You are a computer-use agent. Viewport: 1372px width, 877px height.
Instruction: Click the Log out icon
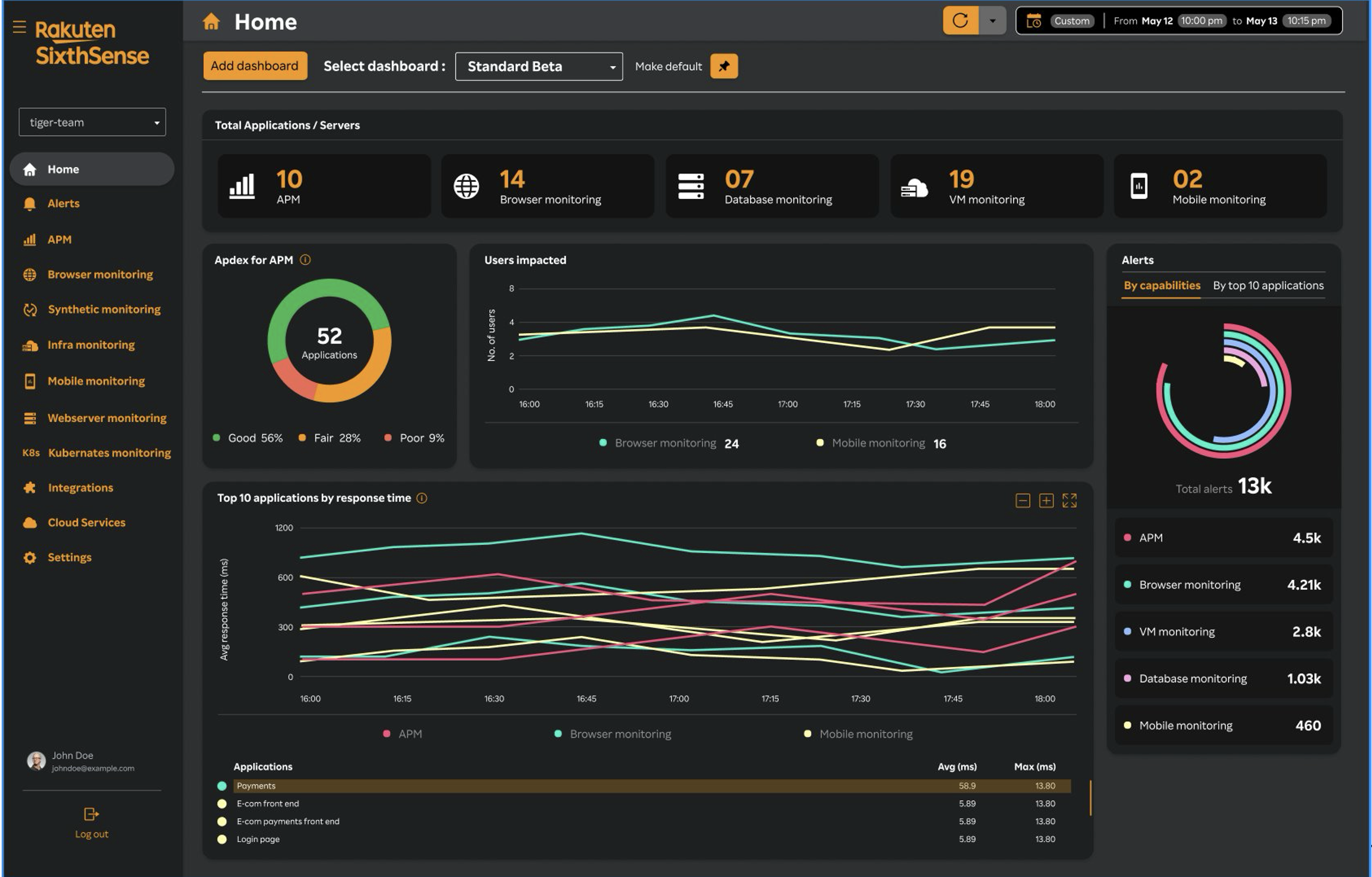[91, 814]
